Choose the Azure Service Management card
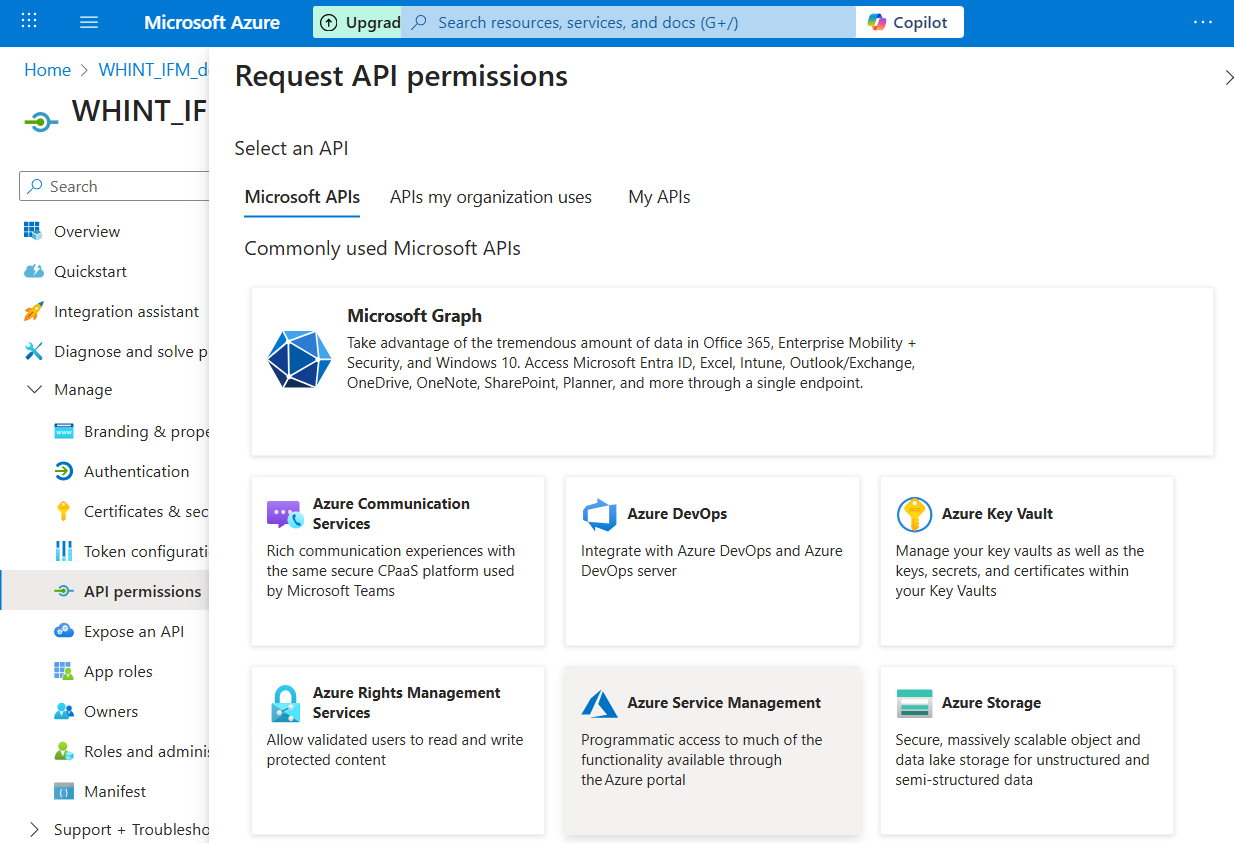The width and height of the screenshot is (1234, 843). (712, 750)
